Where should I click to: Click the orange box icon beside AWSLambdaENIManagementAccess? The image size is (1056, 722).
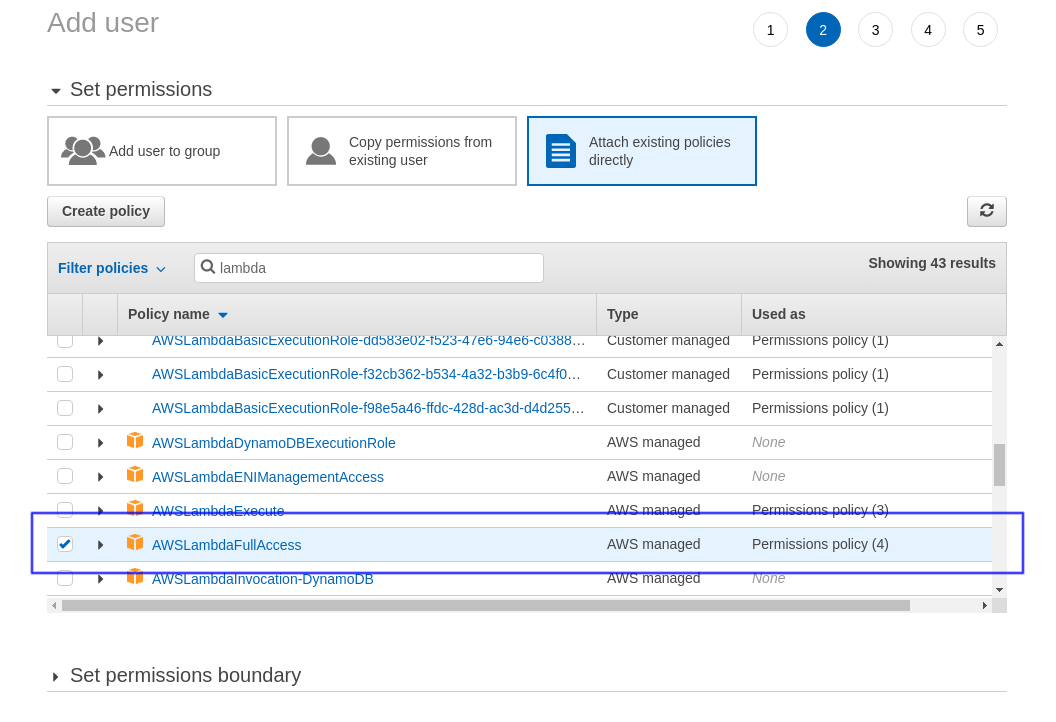[135, 474]
